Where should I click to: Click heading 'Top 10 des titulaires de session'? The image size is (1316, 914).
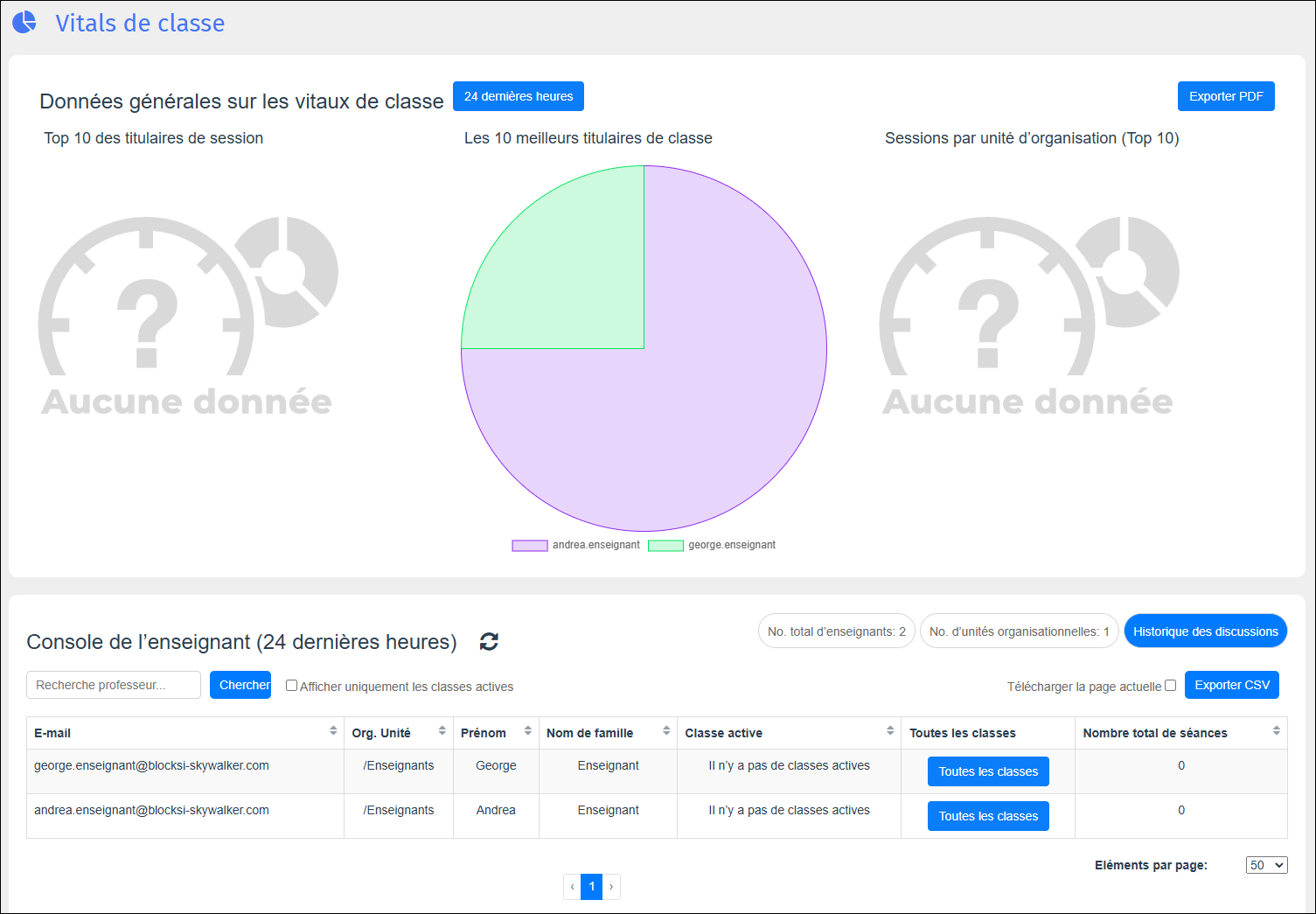click(x=153, y=138)
